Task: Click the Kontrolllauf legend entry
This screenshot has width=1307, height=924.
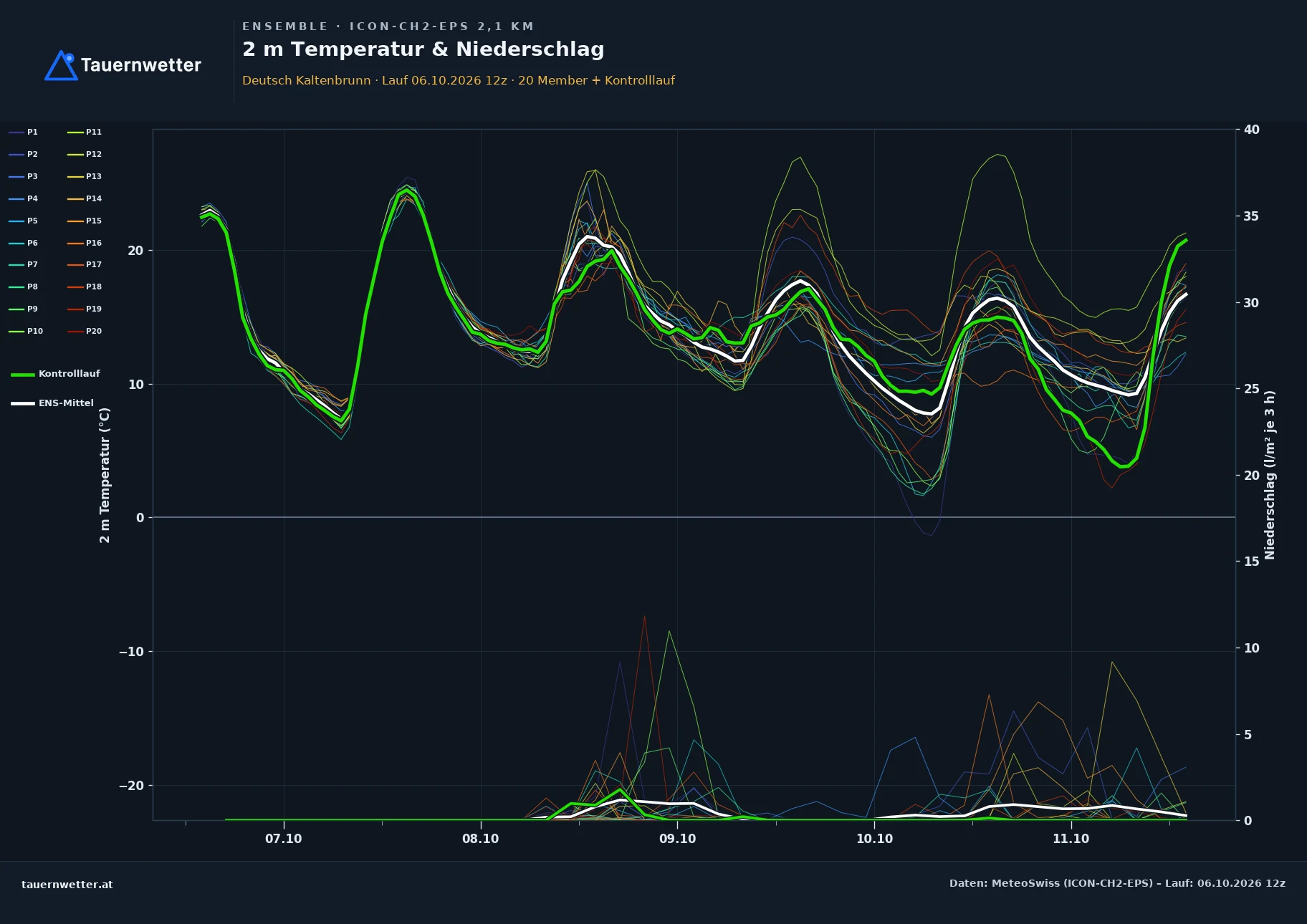Action: point(56,374)
